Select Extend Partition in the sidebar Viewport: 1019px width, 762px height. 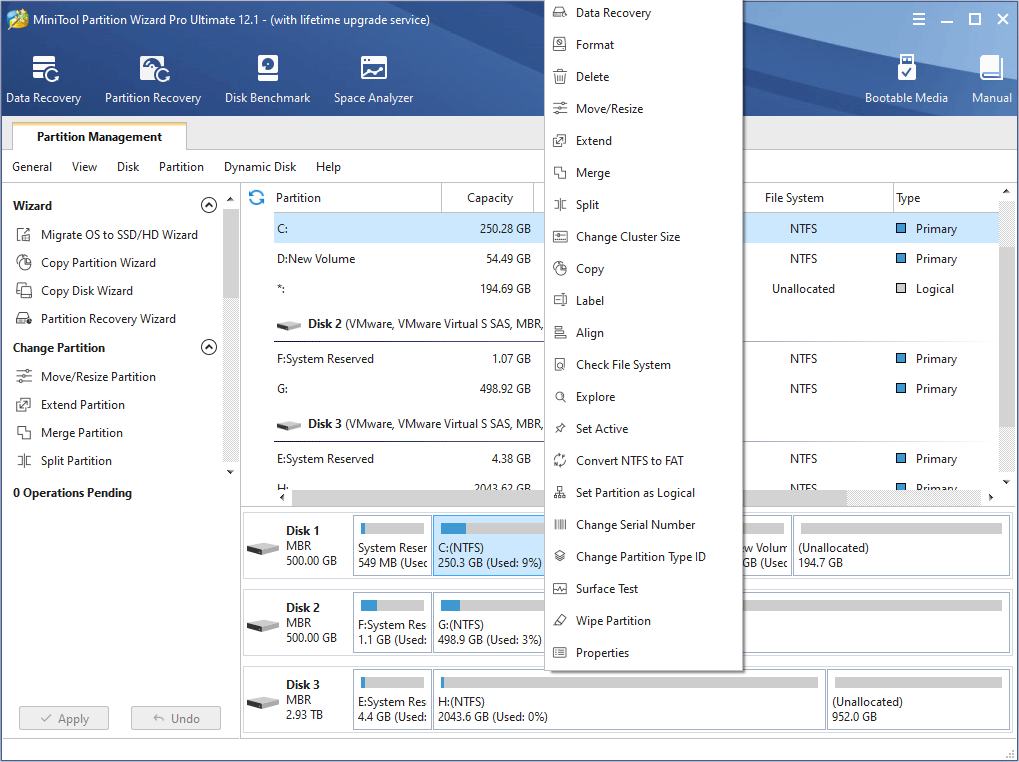click(x=82, y=404)
